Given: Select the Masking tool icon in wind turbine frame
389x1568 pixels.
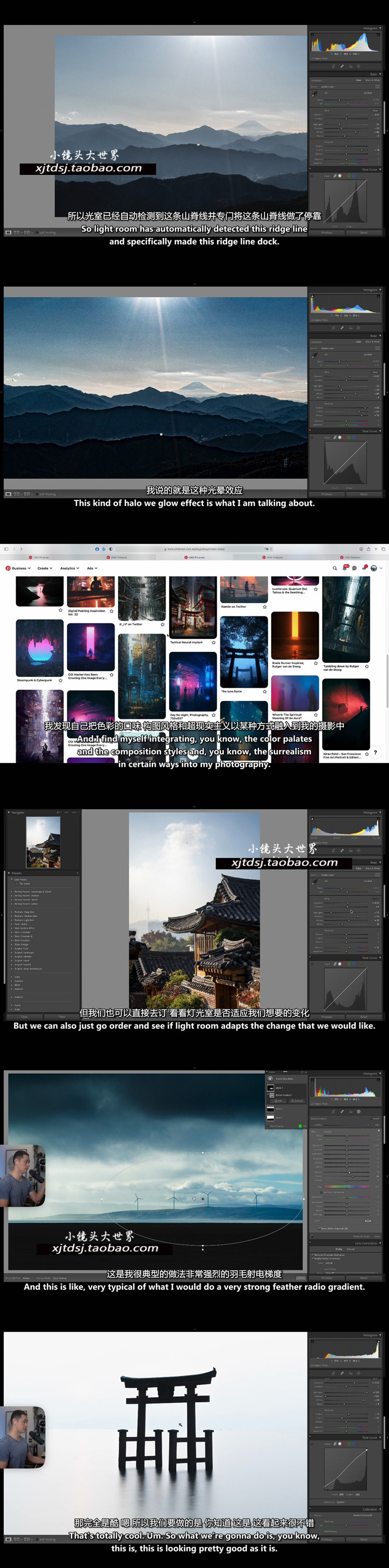Looking at the screenshot, I should (x=358, y=1111).
